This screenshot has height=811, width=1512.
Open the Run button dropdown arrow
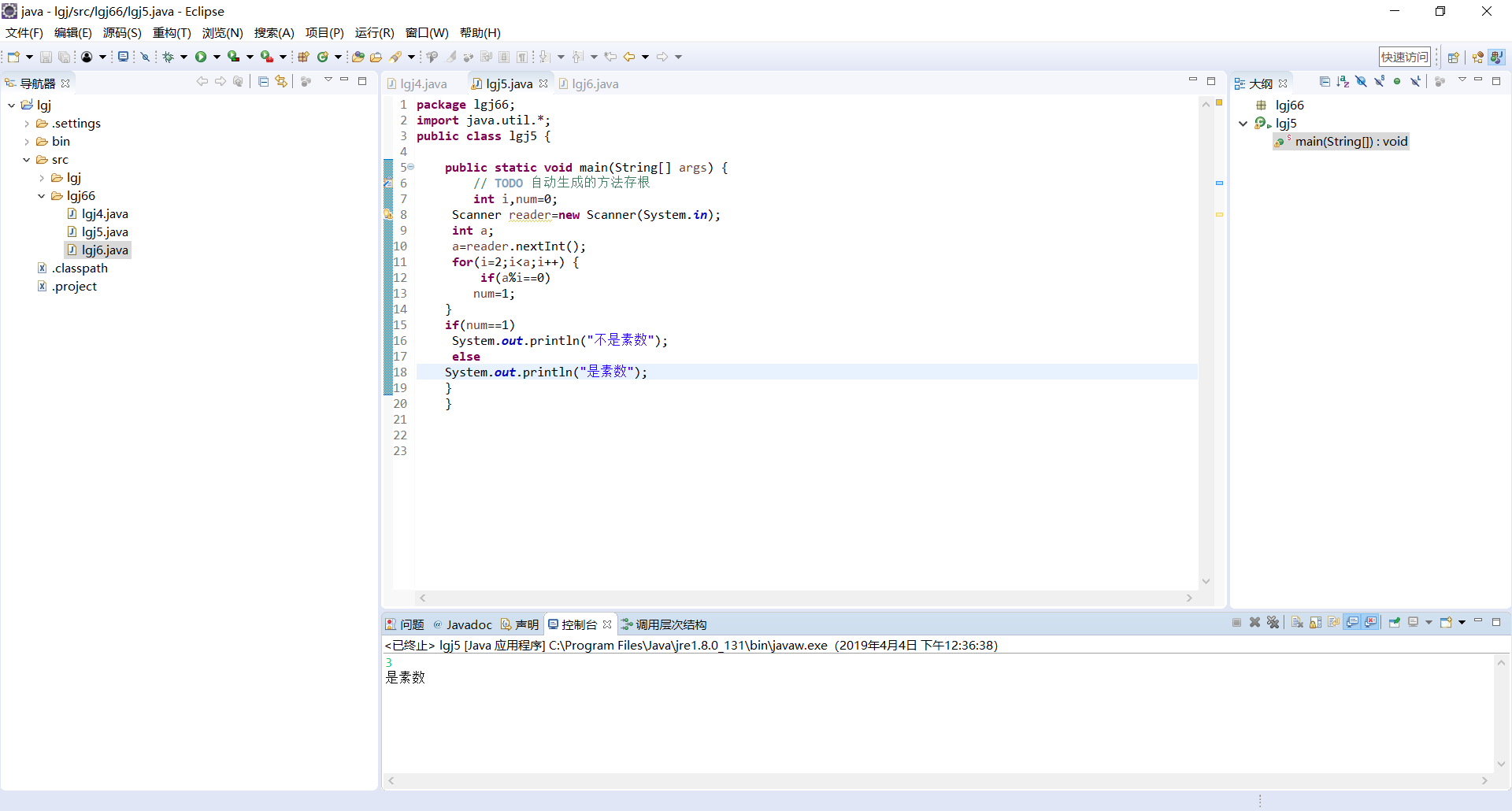(217, 57)
